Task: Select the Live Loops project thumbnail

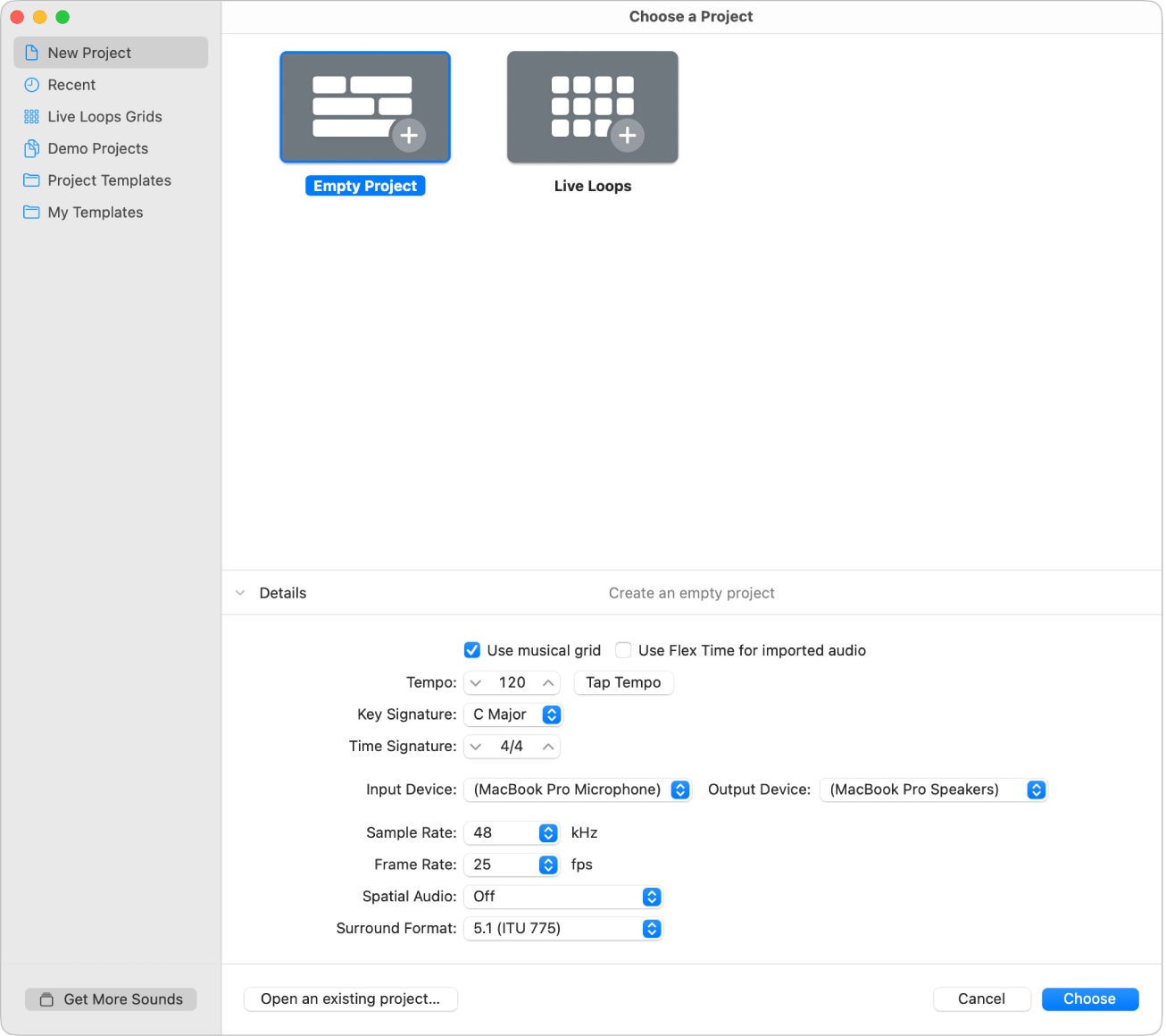Action: pos(592,107)
